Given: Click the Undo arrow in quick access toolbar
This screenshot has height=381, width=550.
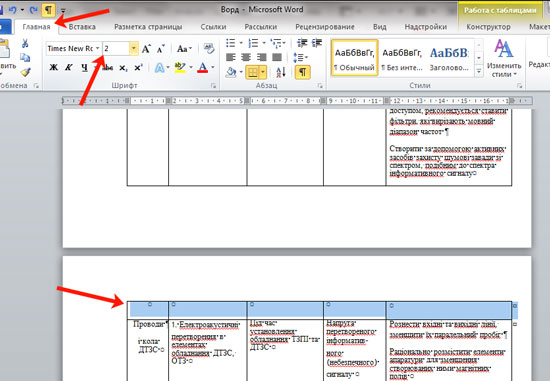Looking at the screenshot, I should [x=12, y=10].
